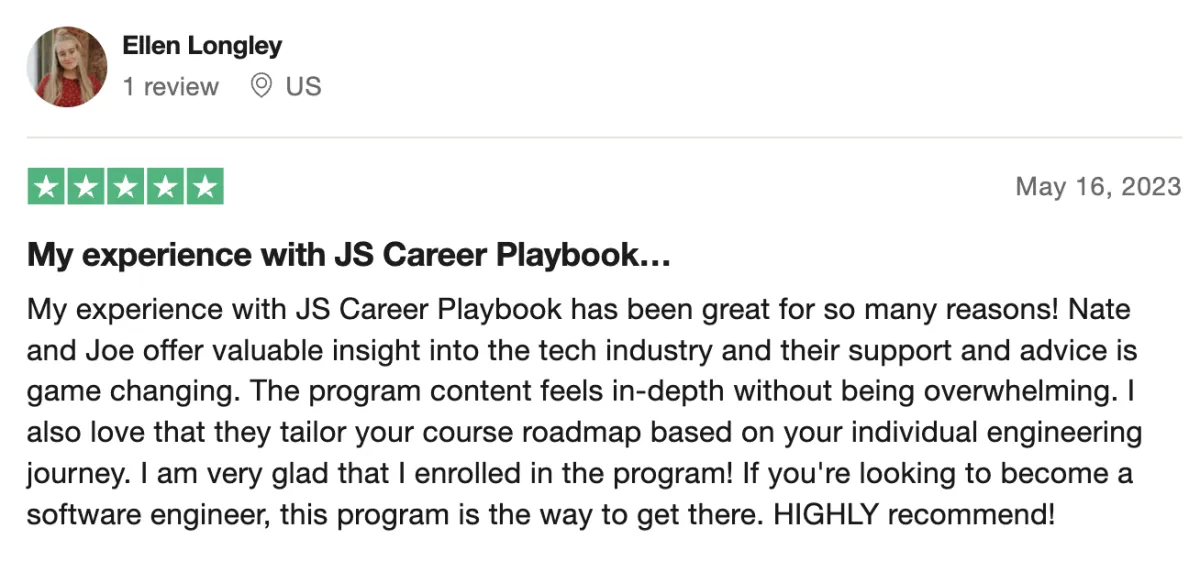Click "HIGHLY recommend!" at the review's end
1200x572 pixels.
tap(915, 516)
